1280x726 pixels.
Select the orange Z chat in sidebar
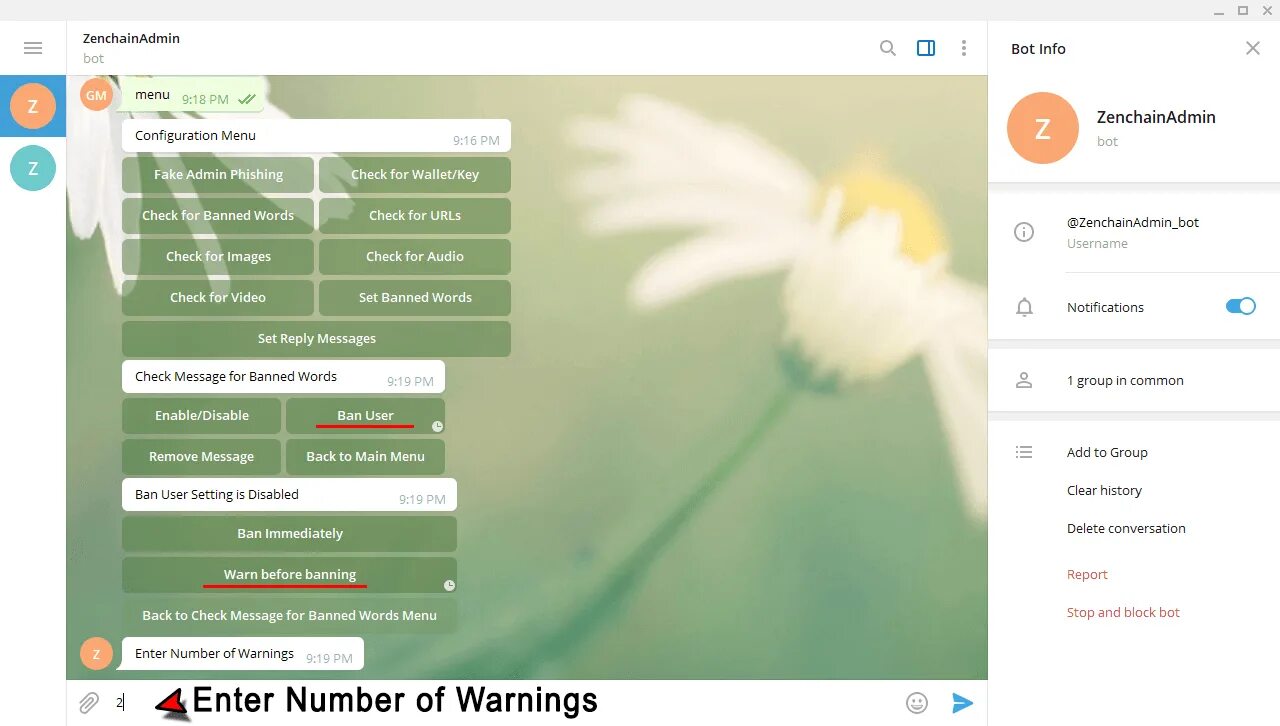(33, 106)
